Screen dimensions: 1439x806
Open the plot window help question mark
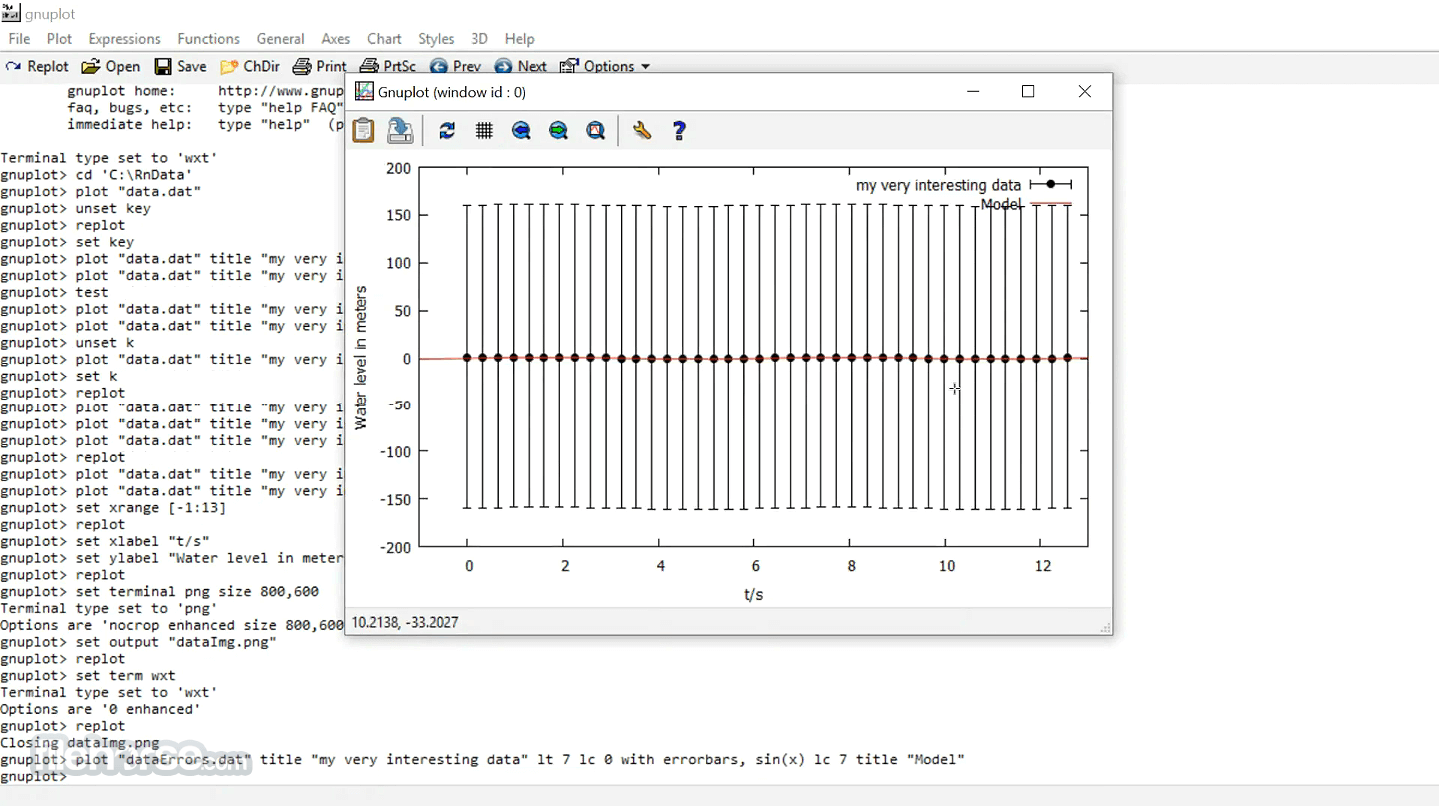pyautogui.click(x=679, y=131)
